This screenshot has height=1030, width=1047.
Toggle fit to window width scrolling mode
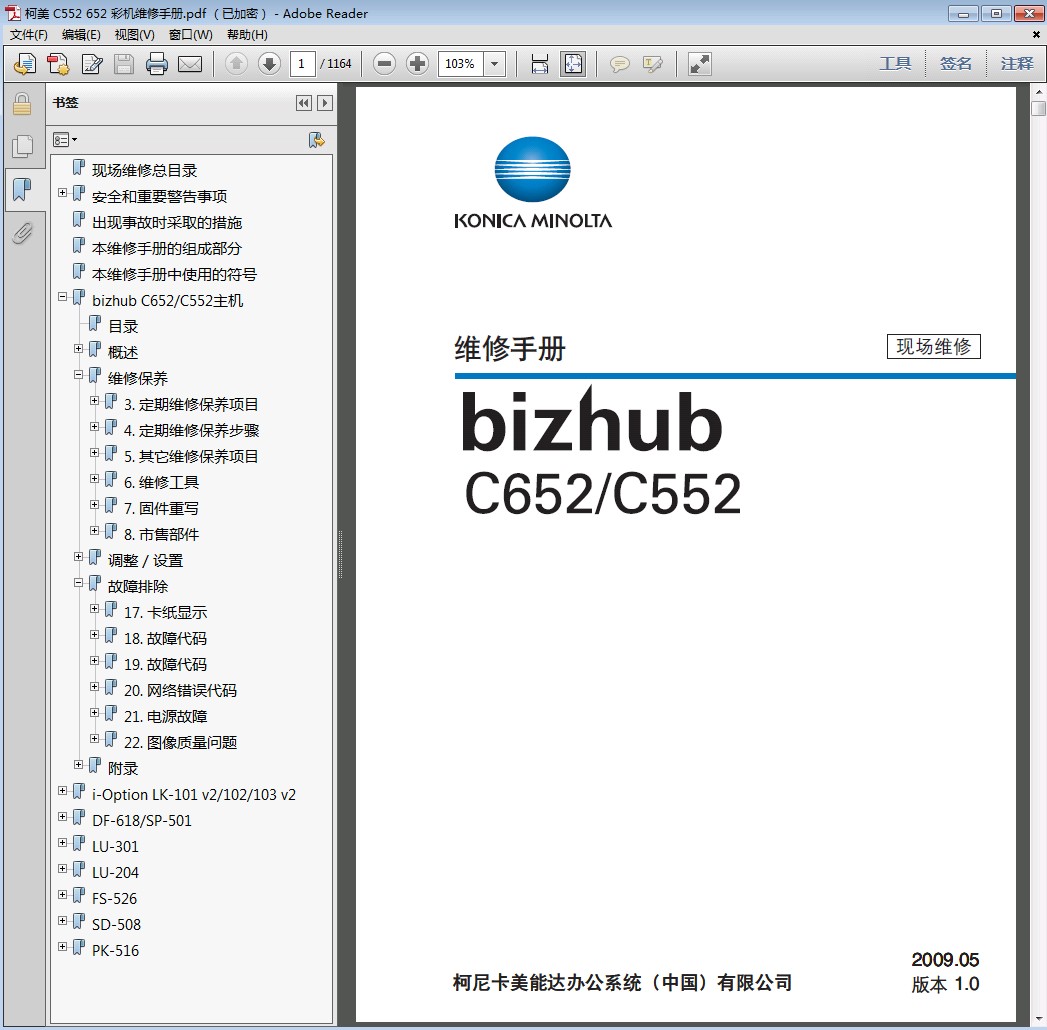pos(540,65)
